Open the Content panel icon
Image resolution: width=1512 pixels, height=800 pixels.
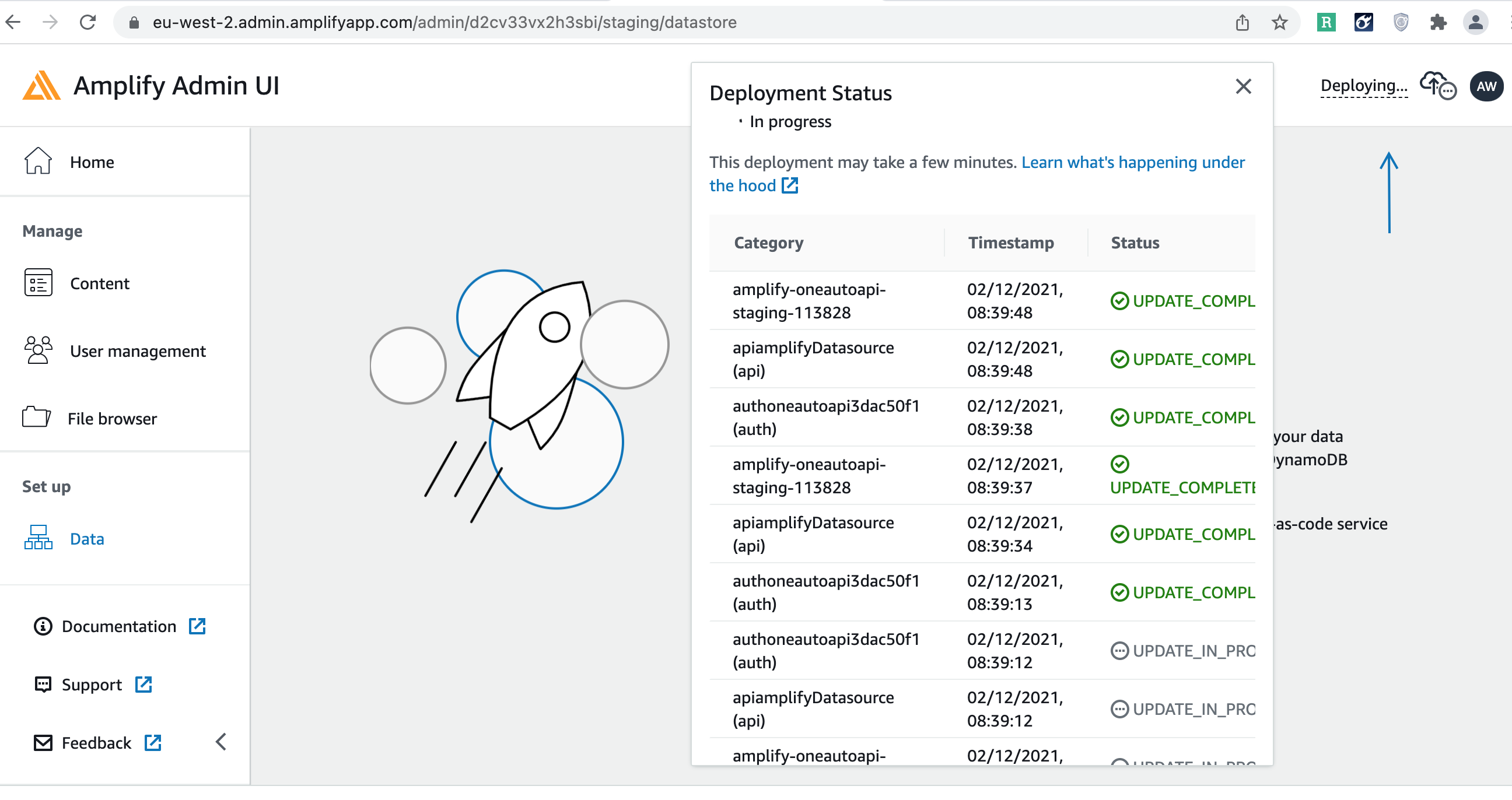37,283
